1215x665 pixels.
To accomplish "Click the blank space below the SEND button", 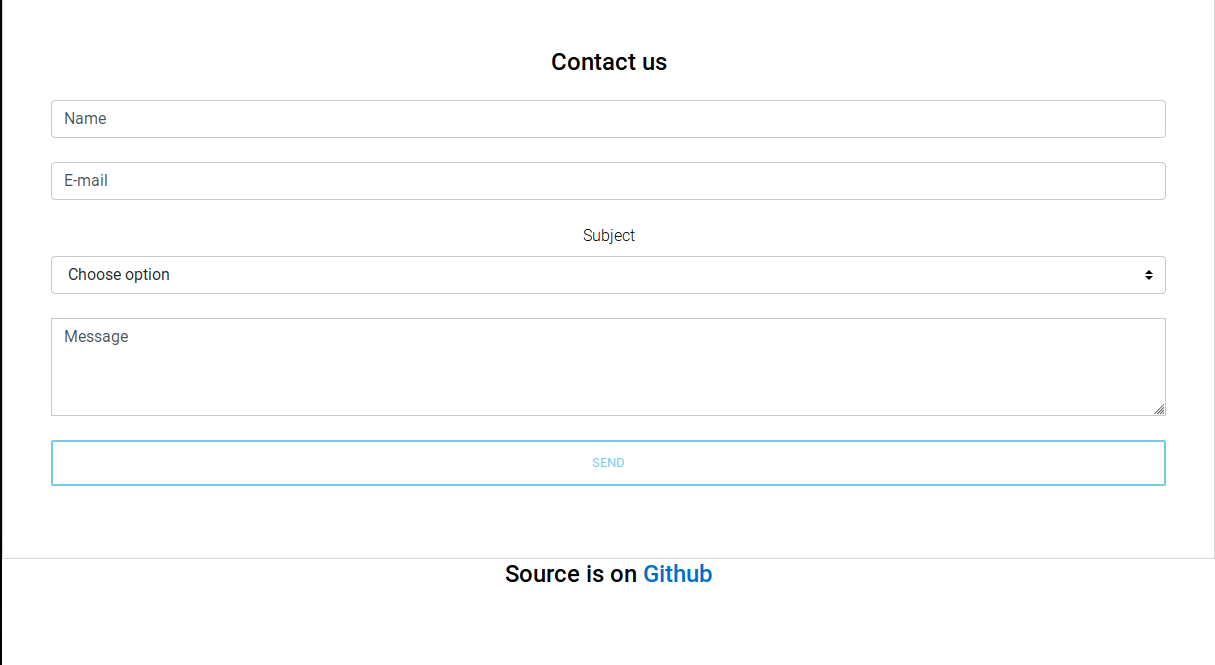I will click(608, 521).
